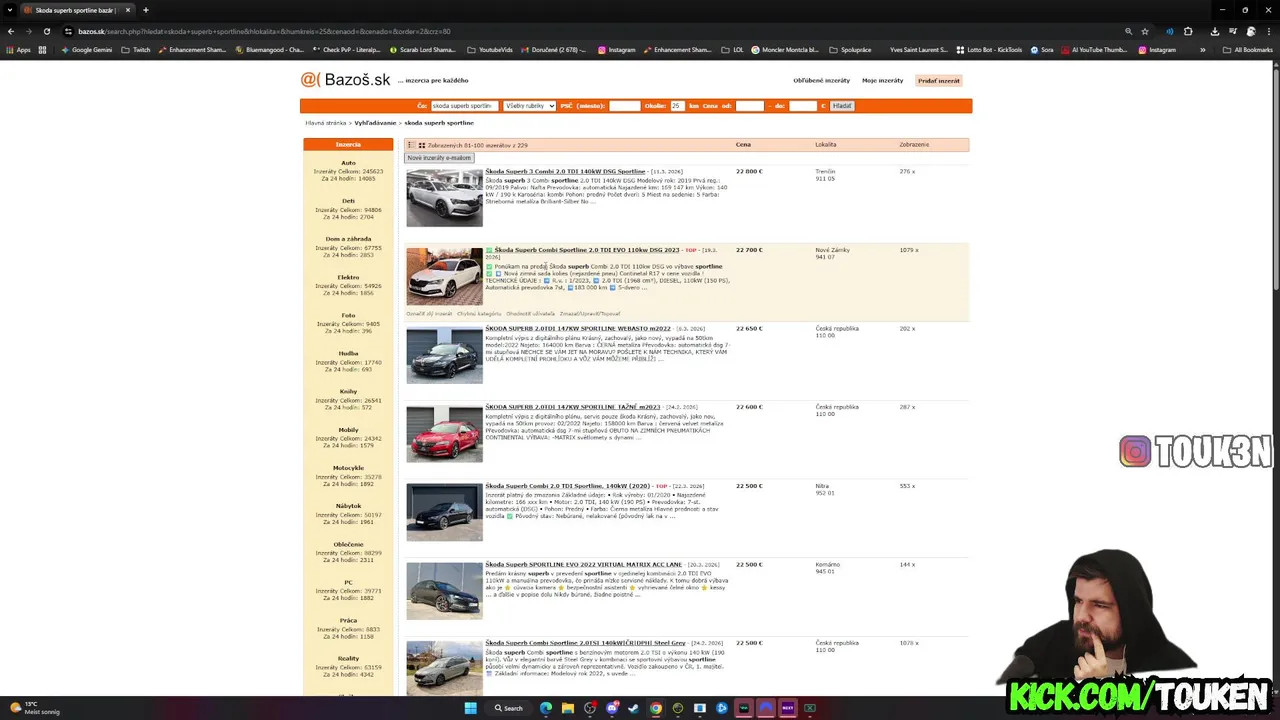Expand the All Bookmarks folder

point(1248,49)
